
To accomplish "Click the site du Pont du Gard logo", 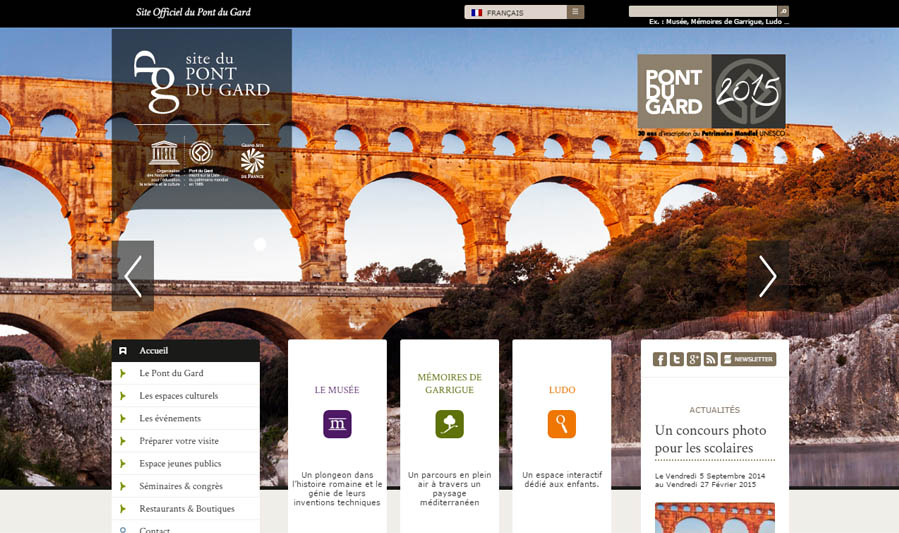I will coord(202,81).
